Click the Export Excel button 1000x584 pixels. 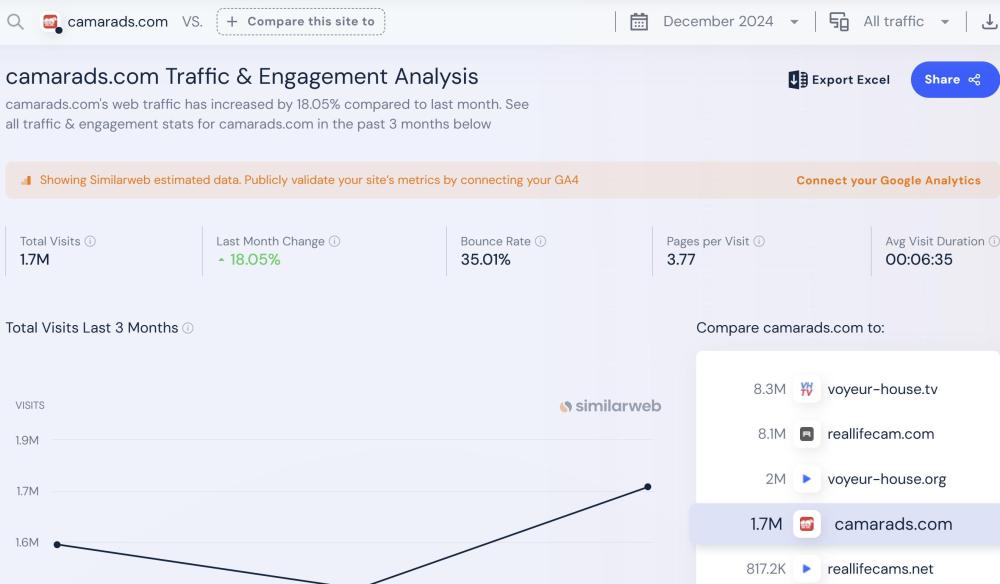pos(839,80)
